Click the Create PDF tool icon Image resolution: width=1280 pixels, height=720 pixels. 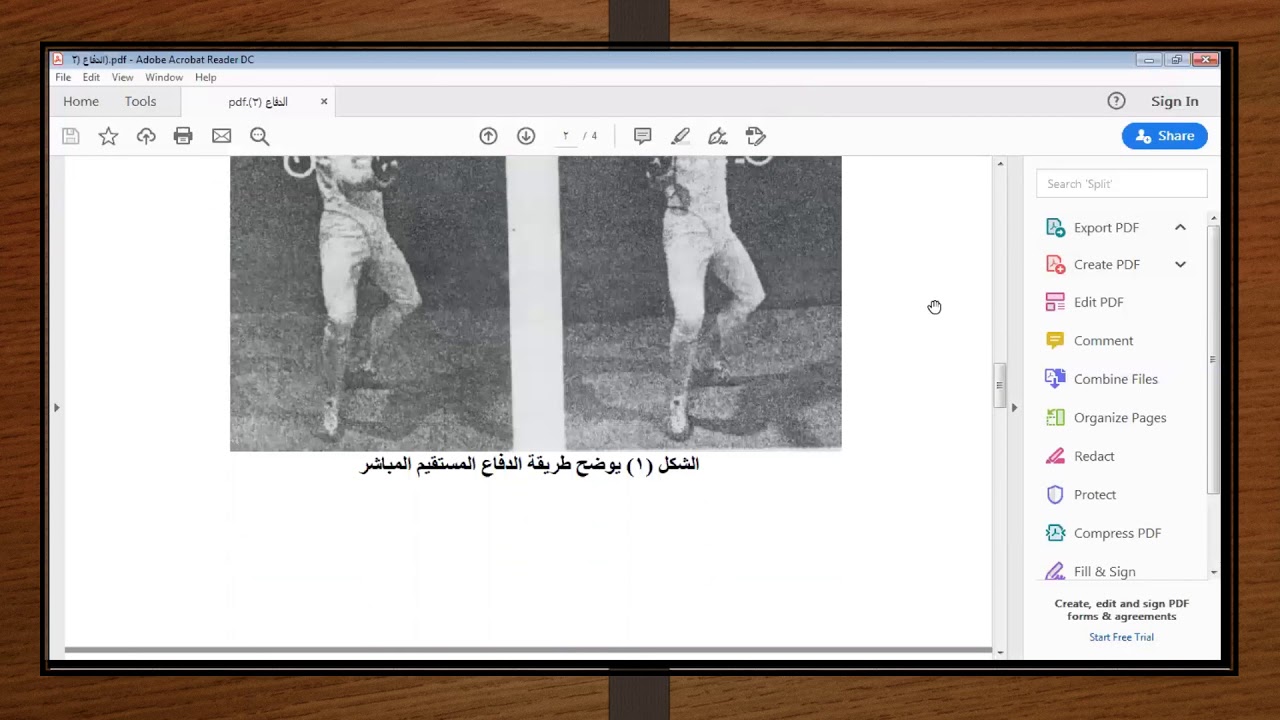(1055, 264)
